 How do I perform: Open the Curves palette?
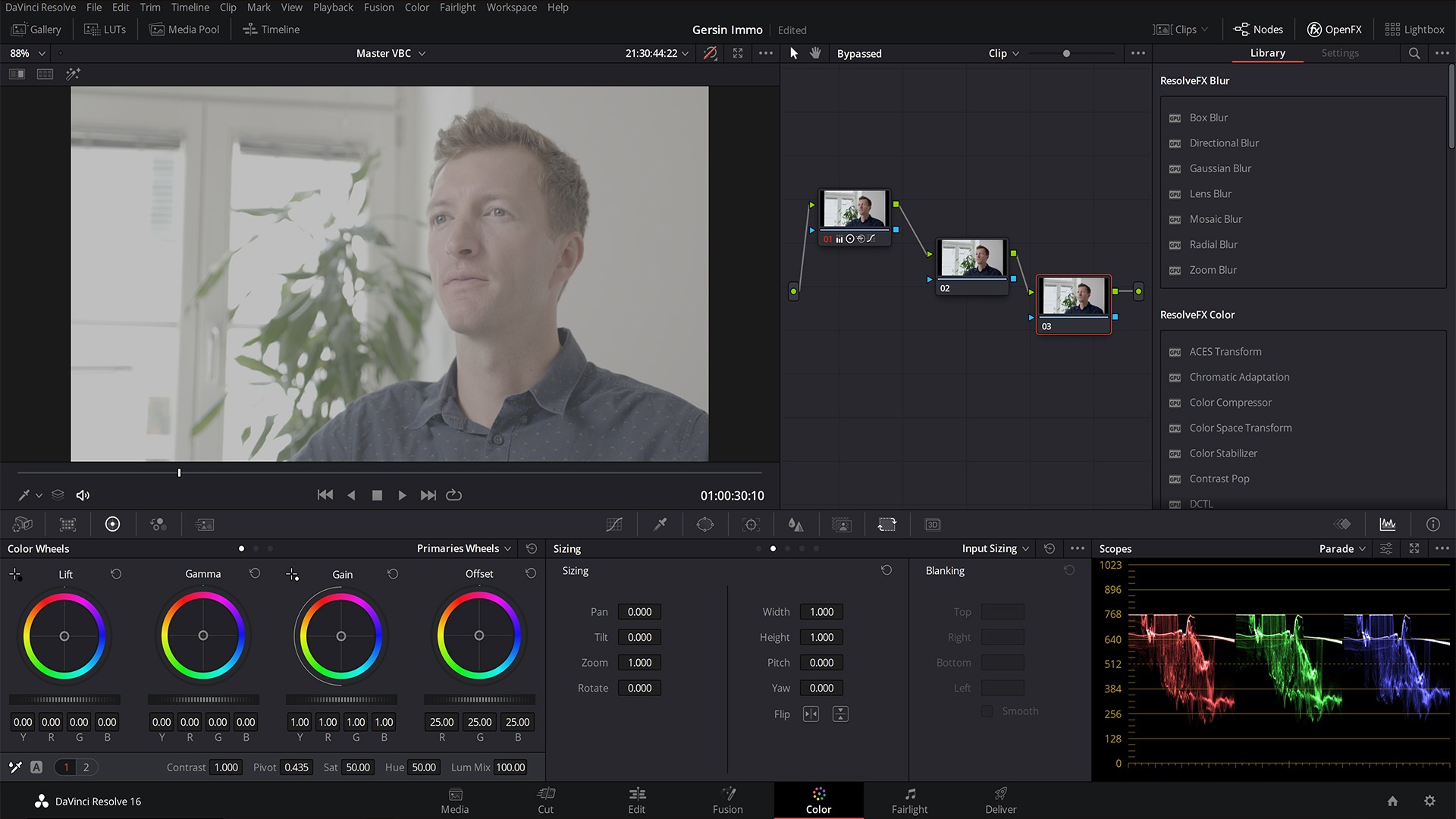[x=613, y=524]
